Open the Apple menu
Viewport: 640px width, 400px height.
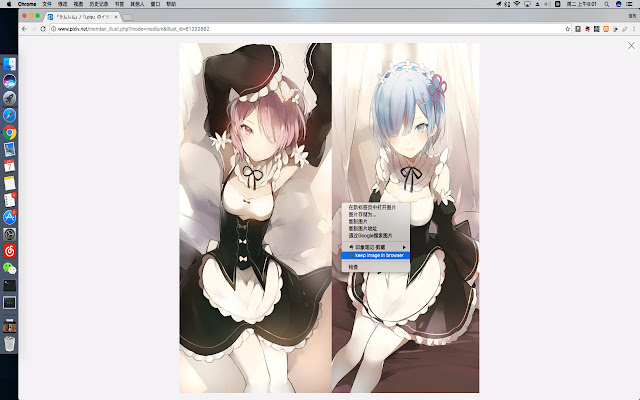click(9, 4)
